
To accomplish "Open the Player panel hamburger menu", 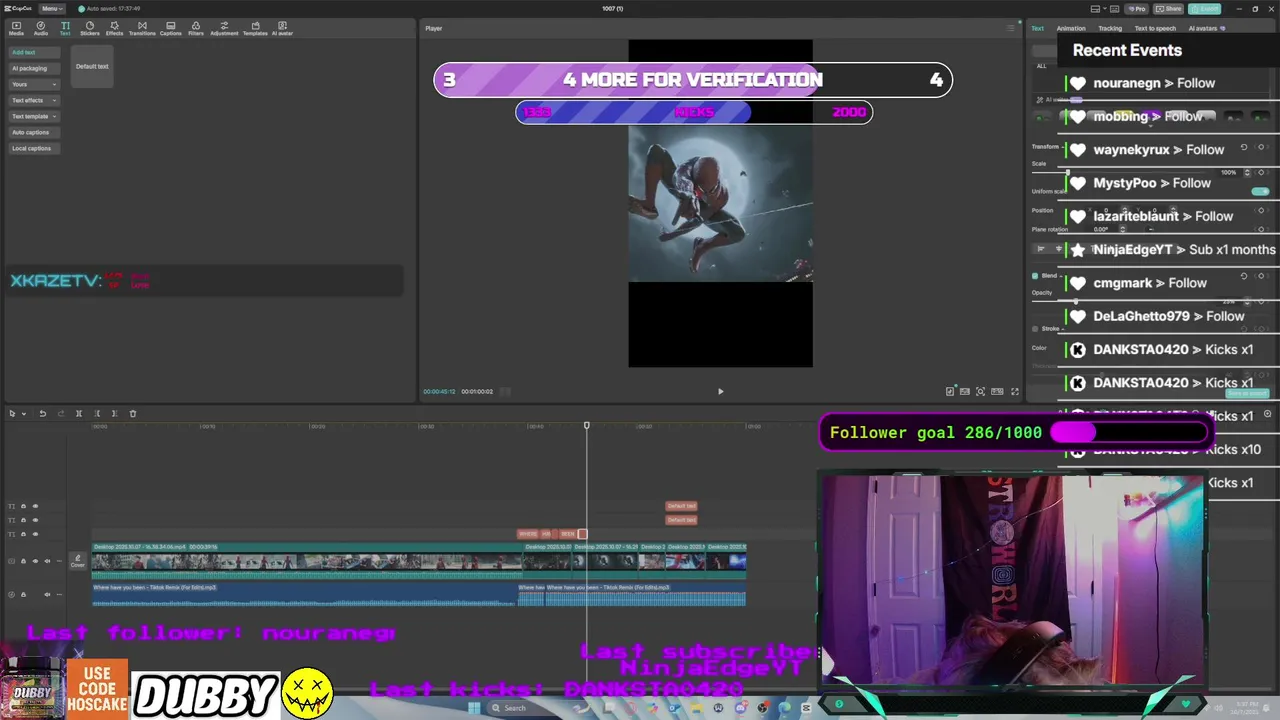I will 1012,28.
